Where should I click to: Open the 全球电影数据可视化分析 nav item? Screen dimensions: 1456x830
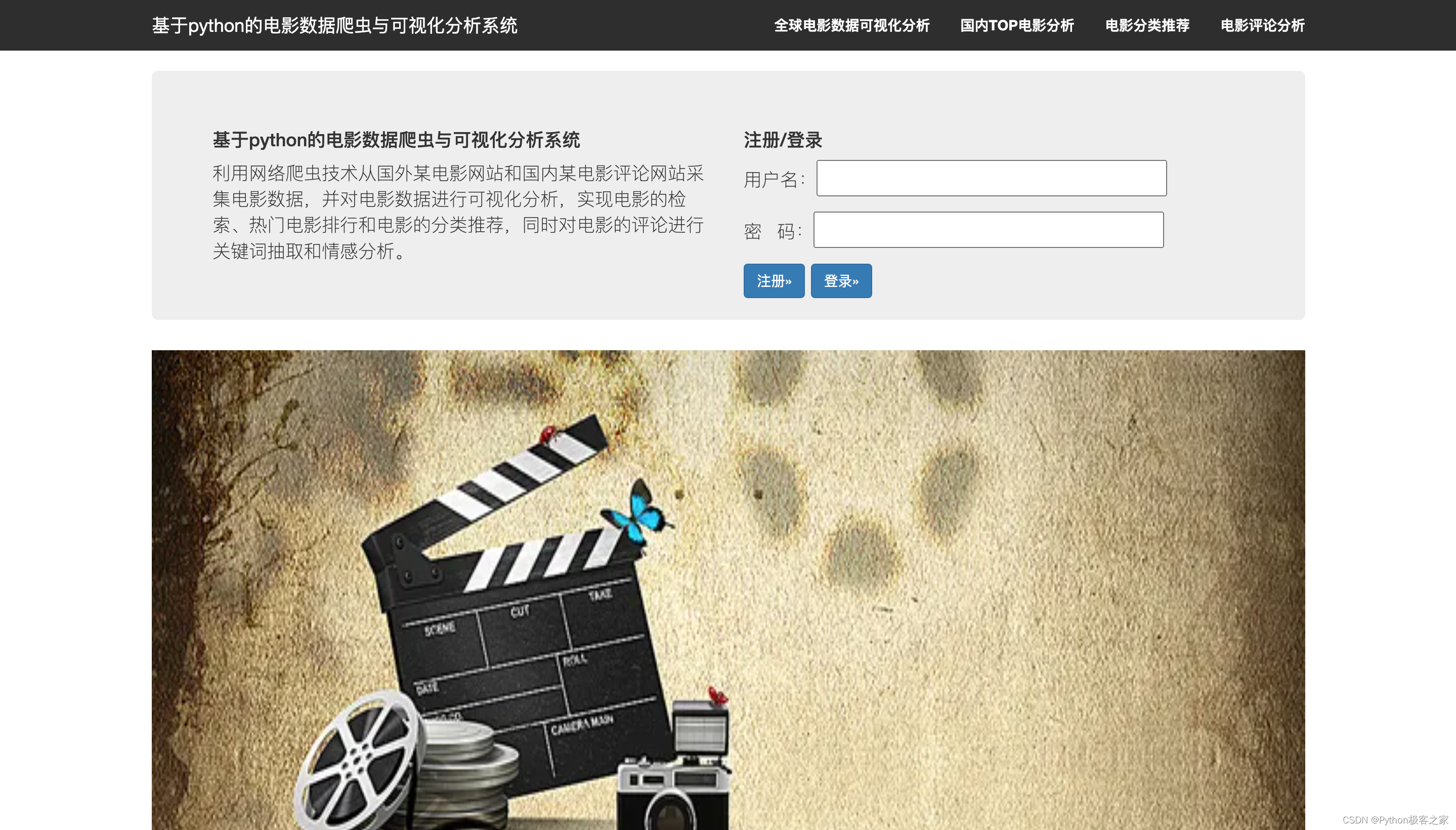pyautogui.click(x=851, y=26)
